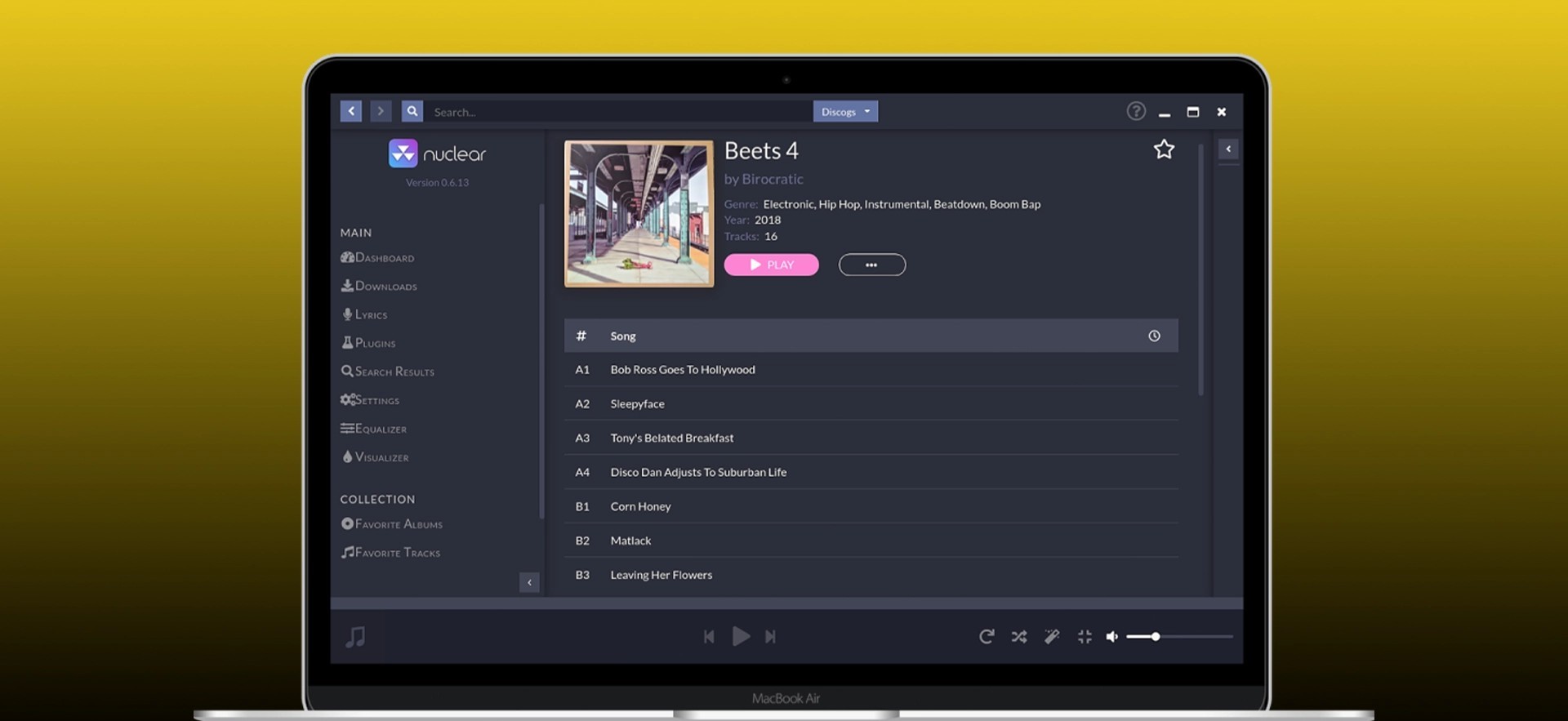1568x721 pixels.
Task: Show Favorite Tracks collection
Action: [x=390, y=553]
